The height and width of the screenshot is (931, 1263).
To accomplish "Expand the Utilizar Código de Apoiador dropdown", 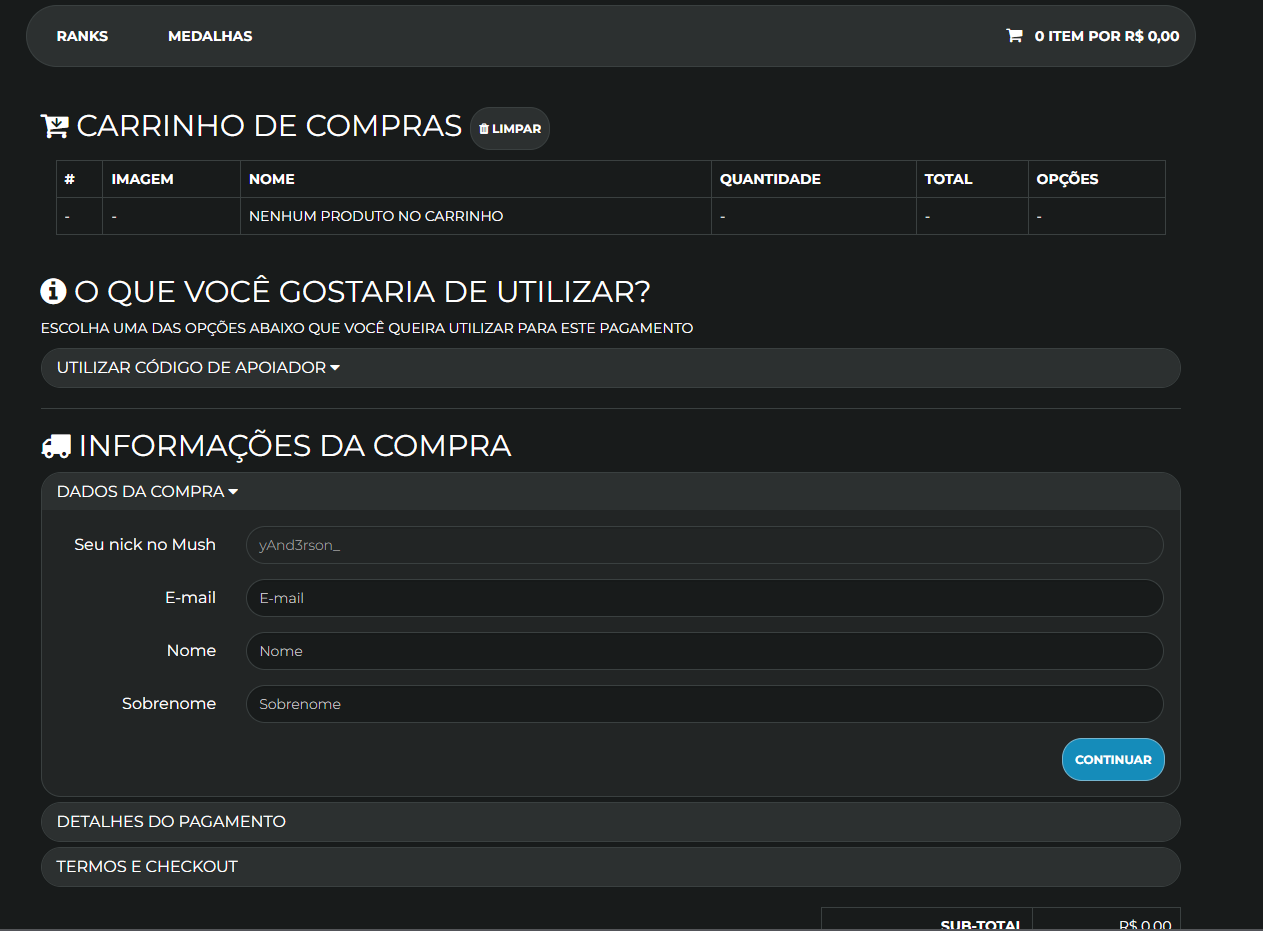I will 610,368.
